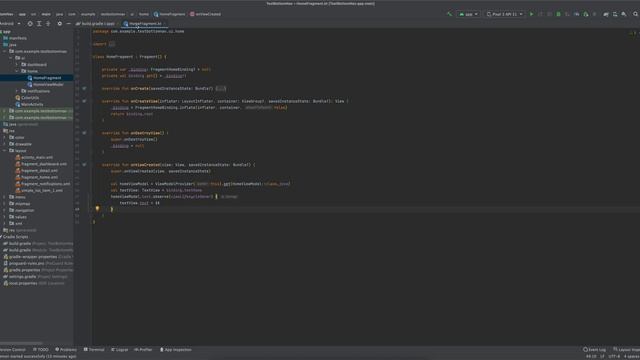Open the Profiler tool window tab

pyautogui.click(x=143, y=350)
